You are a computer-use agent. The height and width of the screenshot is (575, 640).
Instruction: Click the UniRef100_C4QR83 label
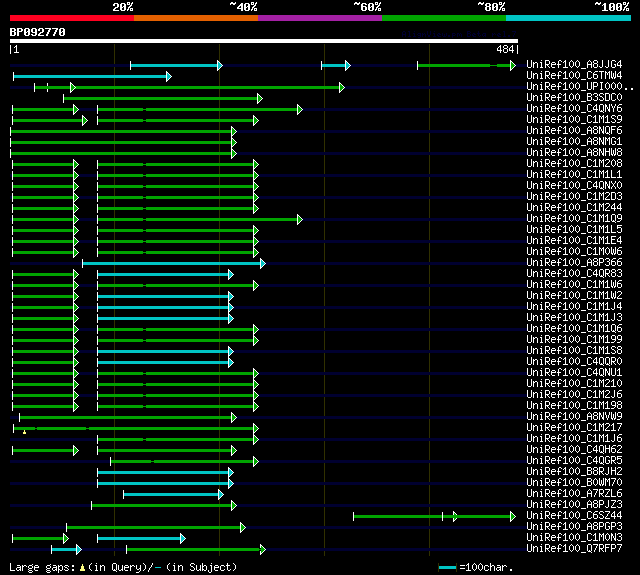[x=574, y=274]
